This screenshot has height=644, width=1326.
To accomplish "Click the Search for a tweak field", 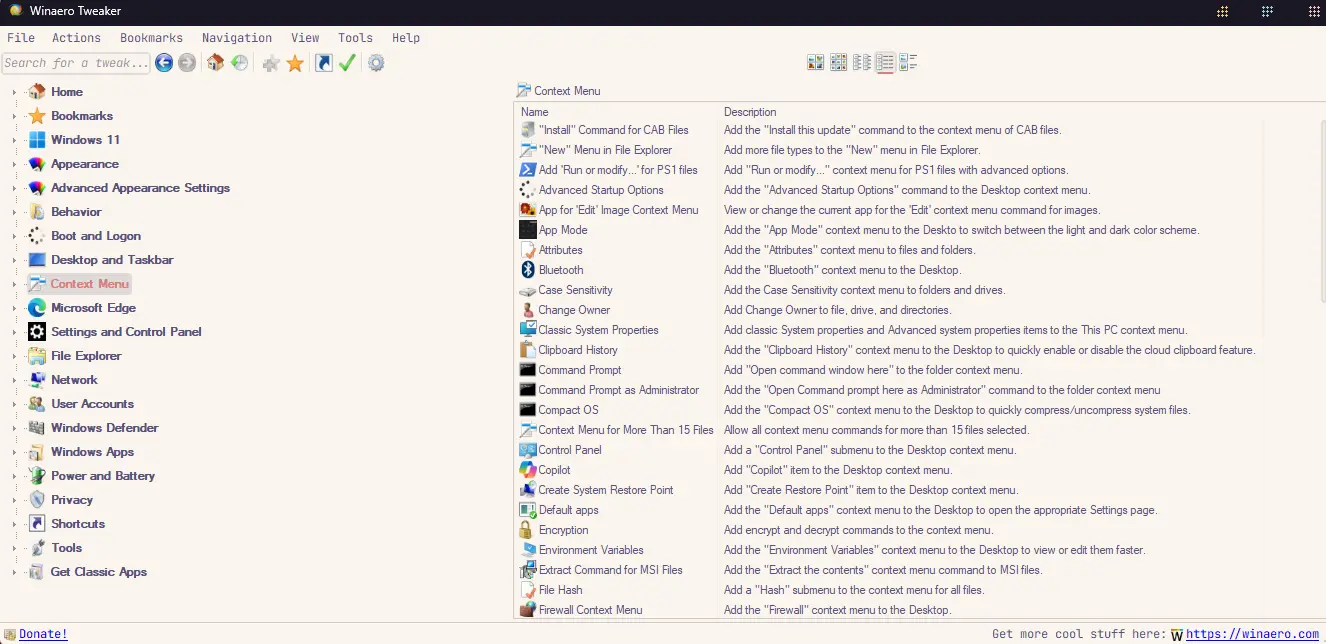I will (76, 63).
